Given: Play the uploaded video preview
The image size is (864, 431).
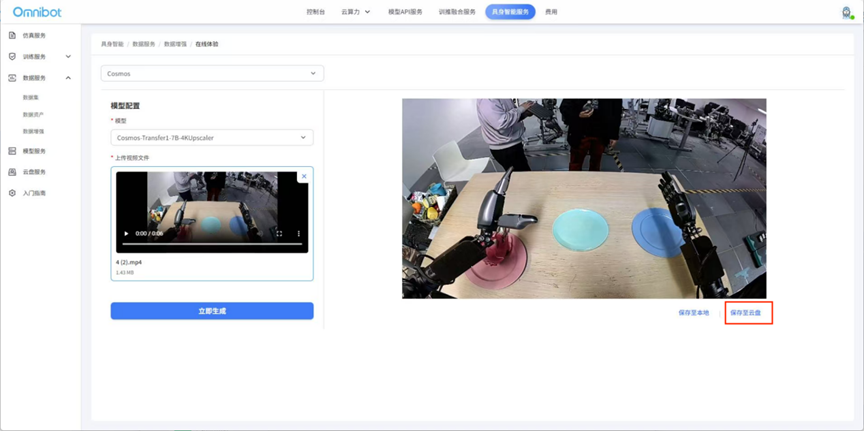Looking at the screenshot, I should click(126, 233).
